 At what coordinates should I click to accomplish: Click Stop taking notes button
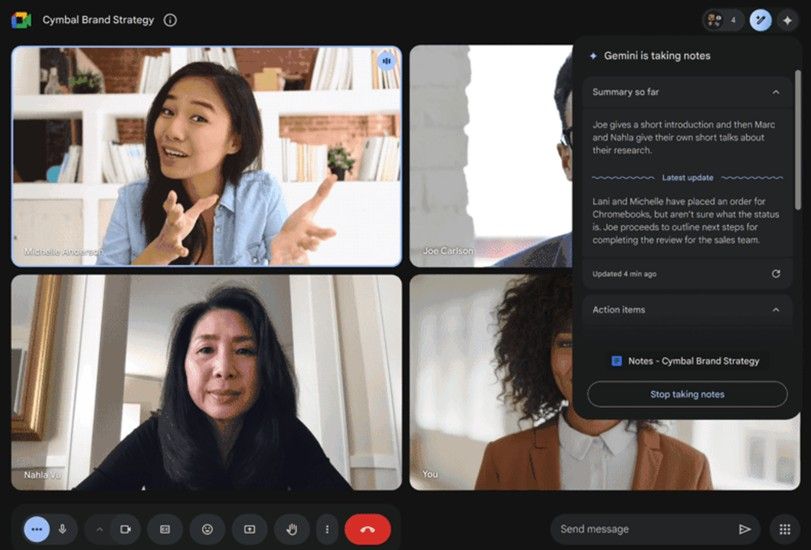(x=687, y=394)
